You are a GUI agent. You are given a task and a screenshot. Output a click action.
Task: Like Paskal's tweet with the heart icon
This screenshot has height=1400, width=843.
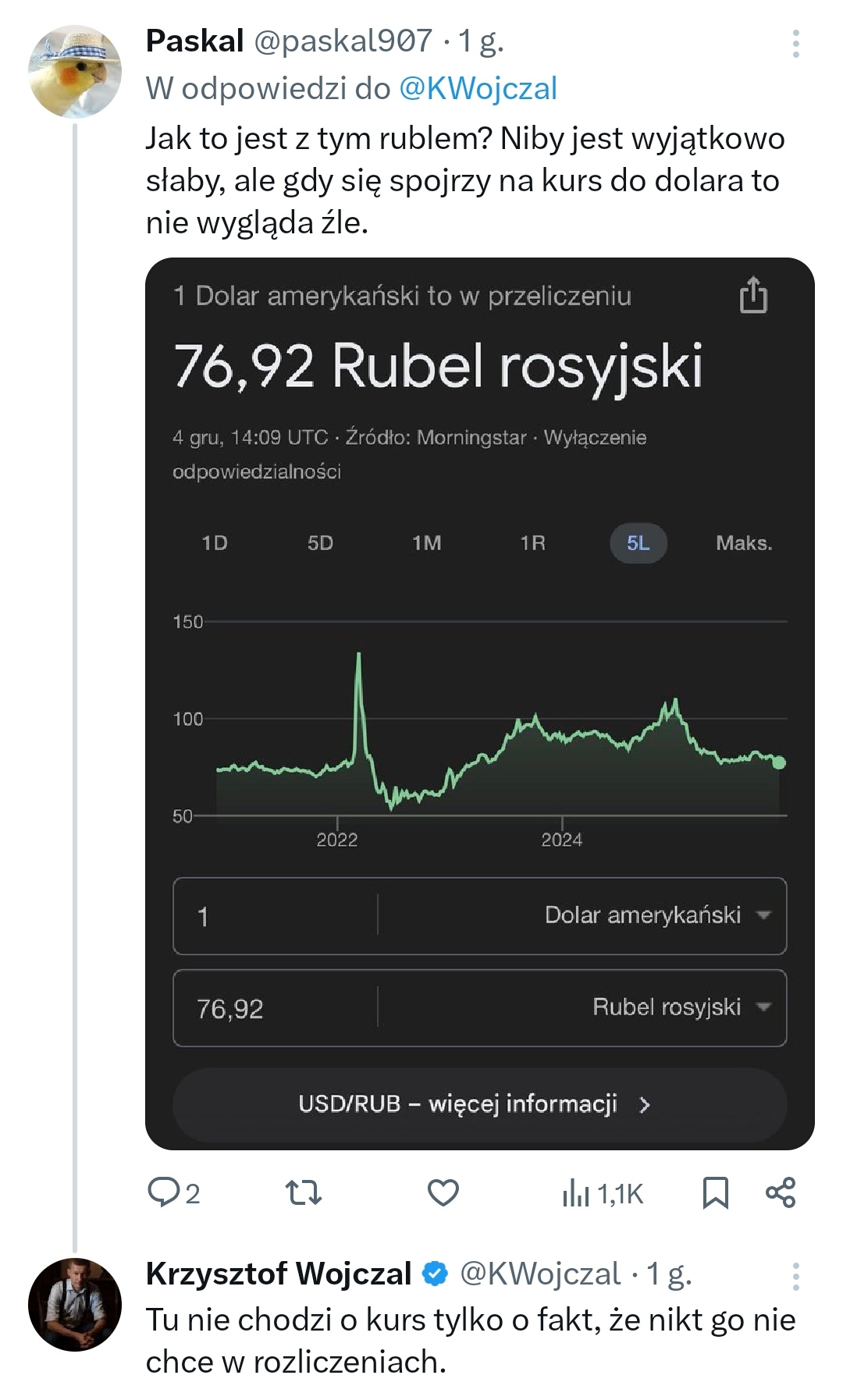pos(443,1192)
